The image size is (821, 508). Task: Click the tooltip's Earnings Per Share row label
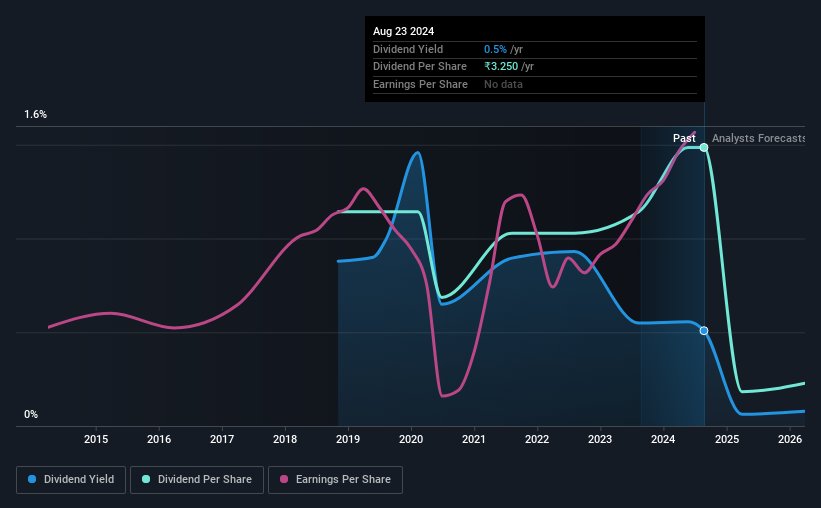(x=420, y=84)
